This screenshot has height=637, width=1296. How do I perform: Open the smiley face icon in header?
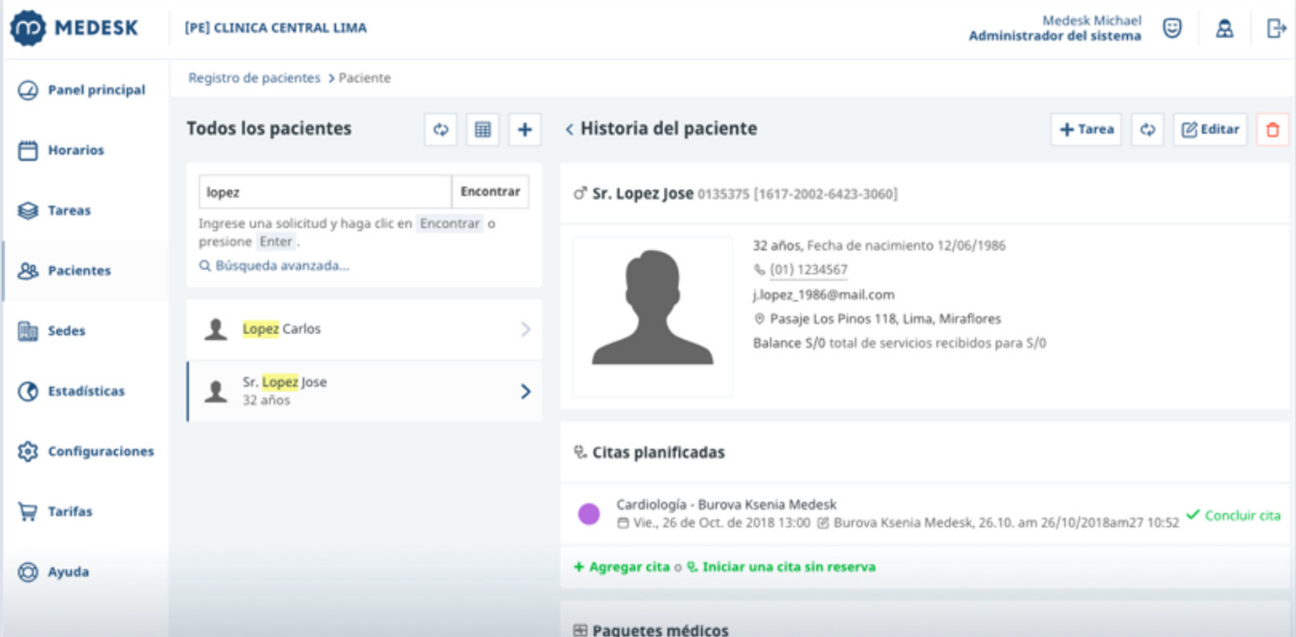point(1172,28)
